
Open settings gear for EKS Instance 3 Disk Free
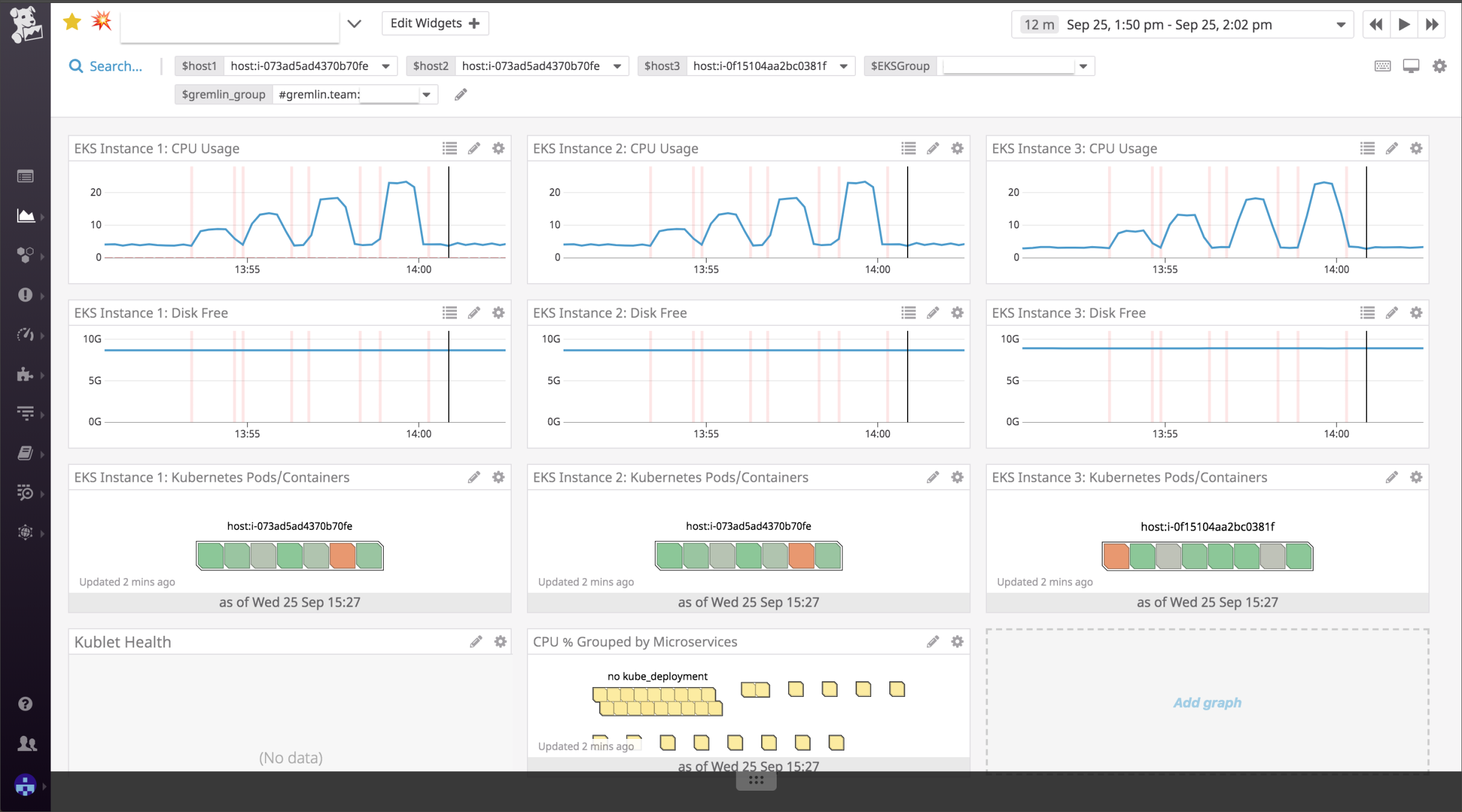click(1416, 312)
